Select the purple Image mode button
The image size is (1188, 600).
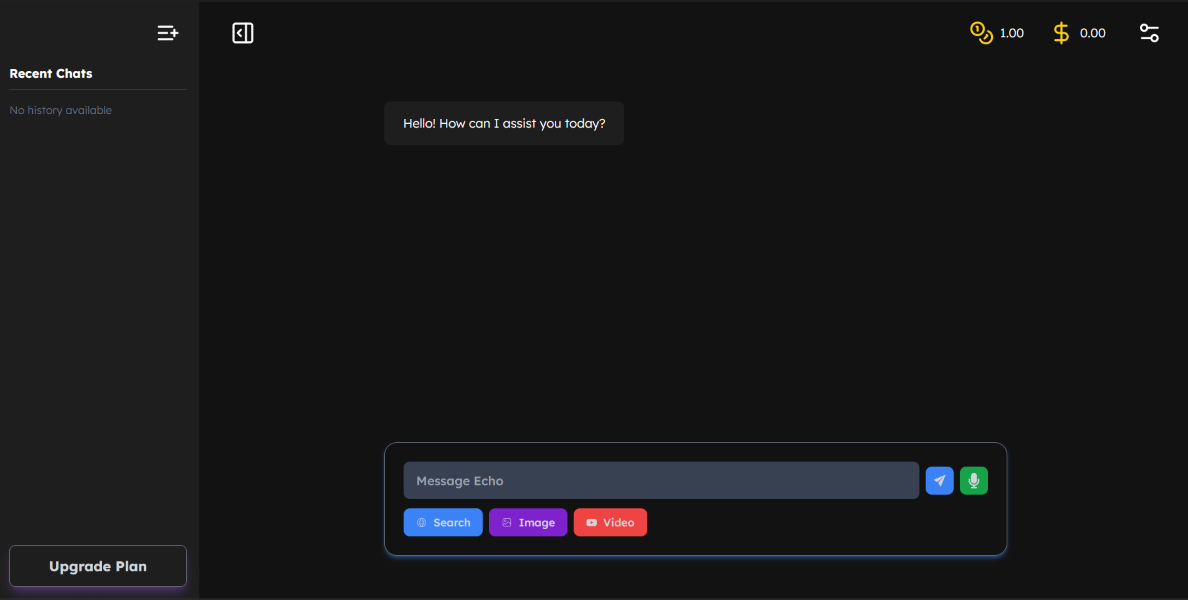528,522
